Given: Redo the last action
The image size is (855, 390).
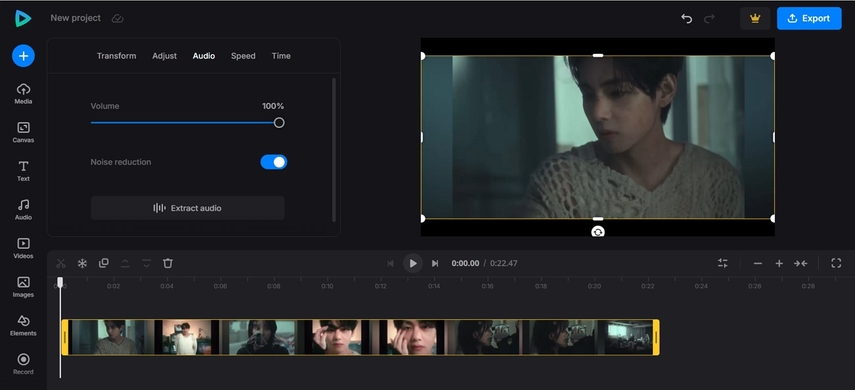Looking at the screenshot, I should point(709,19).
